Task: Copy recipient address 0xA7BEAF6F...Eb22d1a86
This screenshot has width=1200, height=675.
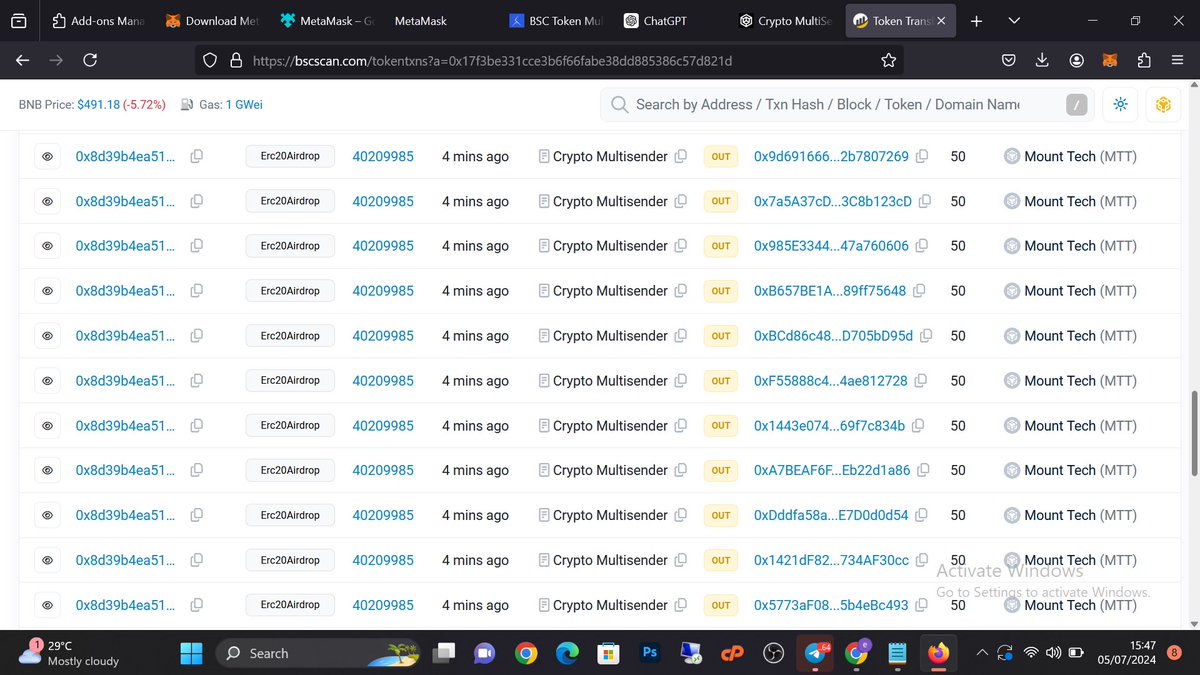Action: [921, 470]
